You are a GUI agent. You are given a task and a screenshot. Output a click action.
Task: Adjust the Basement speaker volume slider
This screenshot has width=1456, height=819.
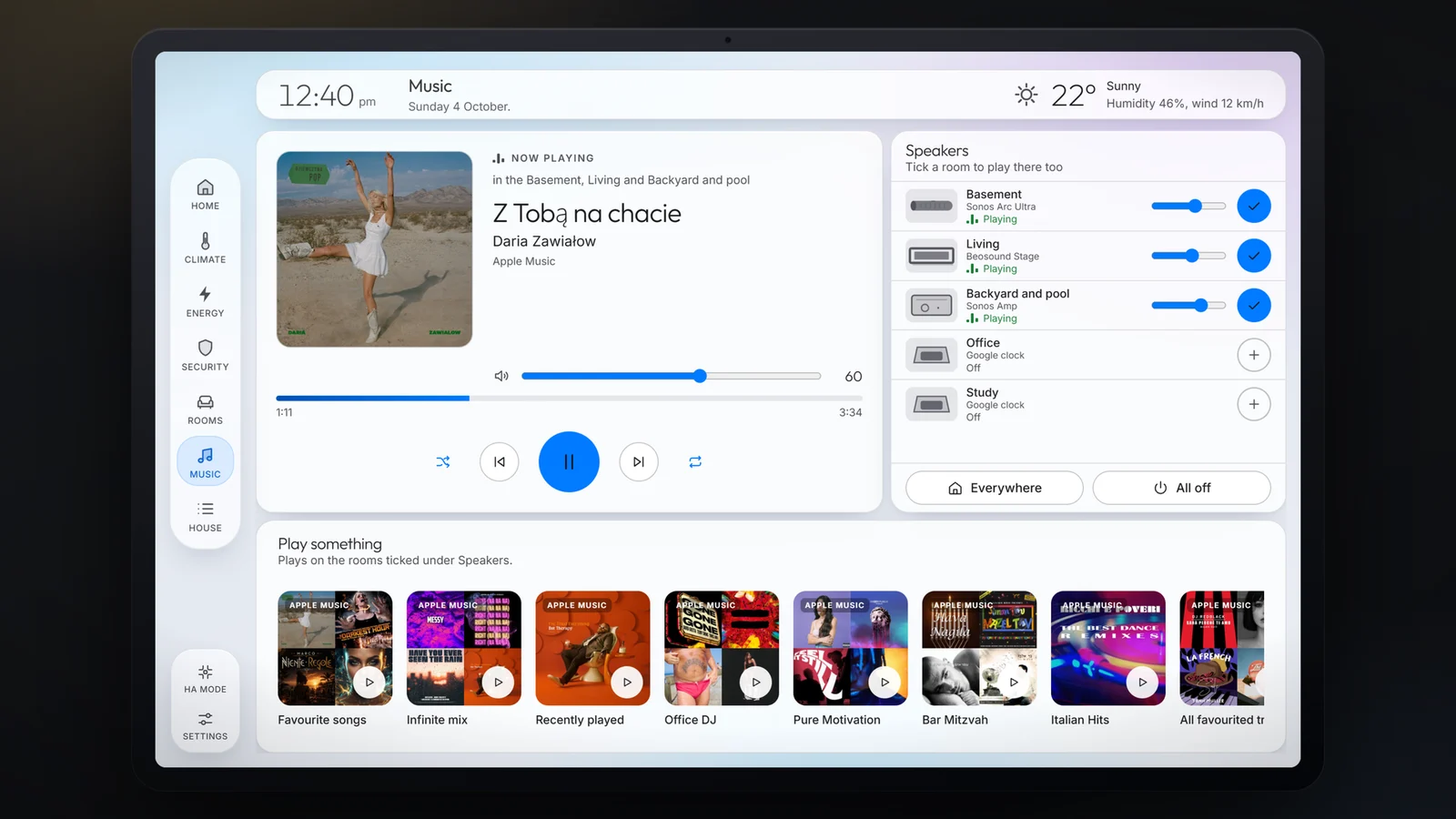[1188, 206]
